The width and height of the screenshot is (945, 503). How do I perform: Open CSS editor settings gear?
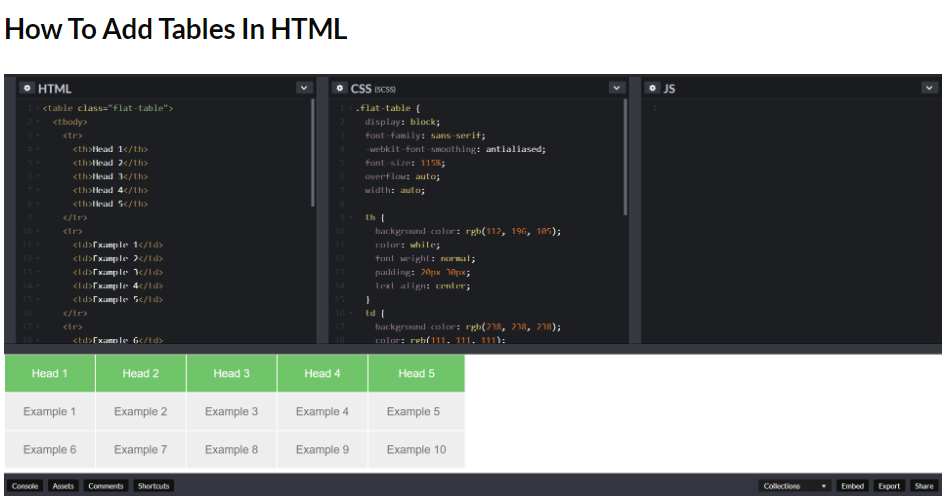coord(340,88)
